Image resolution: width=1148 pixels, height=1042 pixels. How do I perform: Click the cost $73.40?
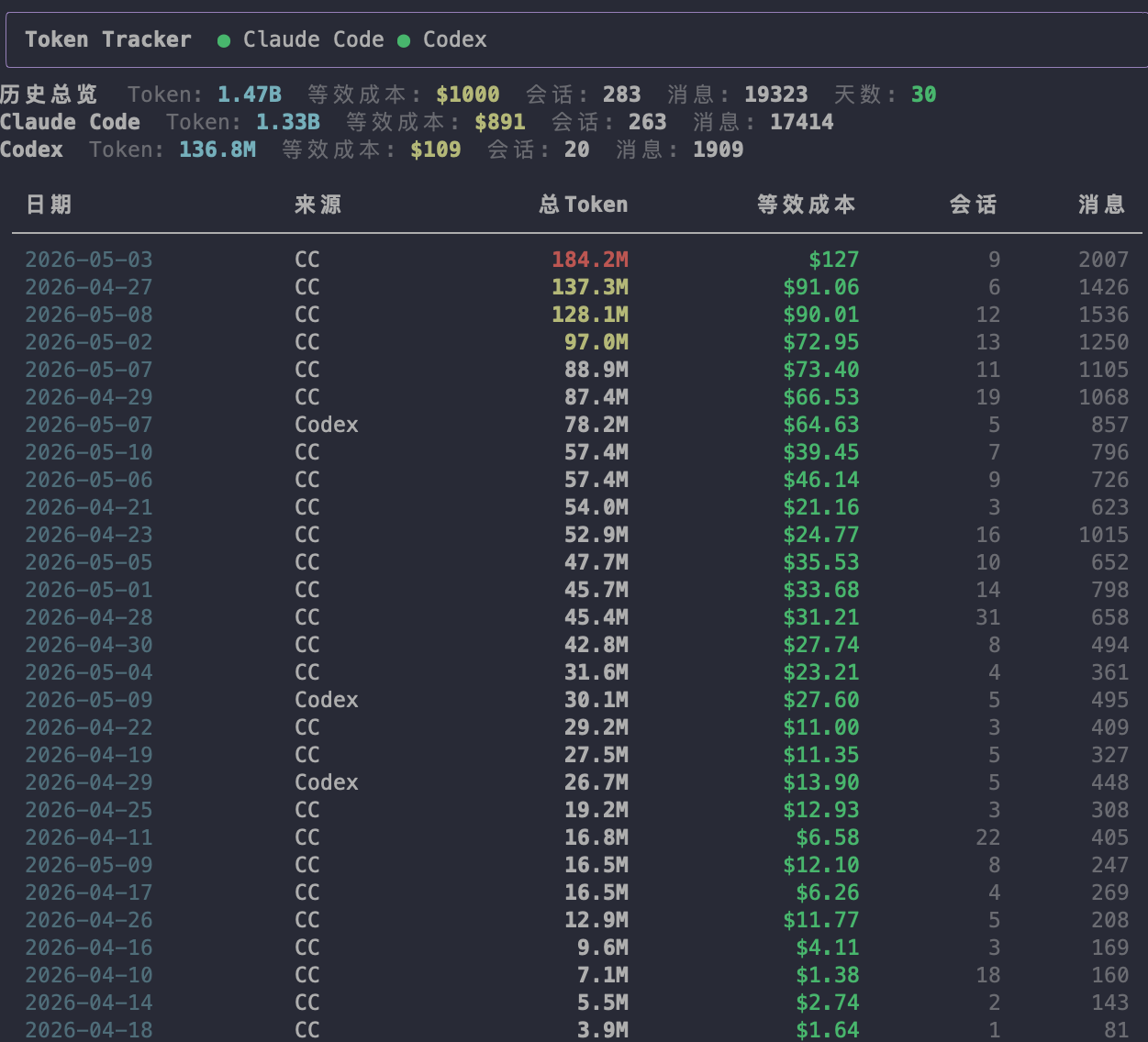[x=821, y=370]
